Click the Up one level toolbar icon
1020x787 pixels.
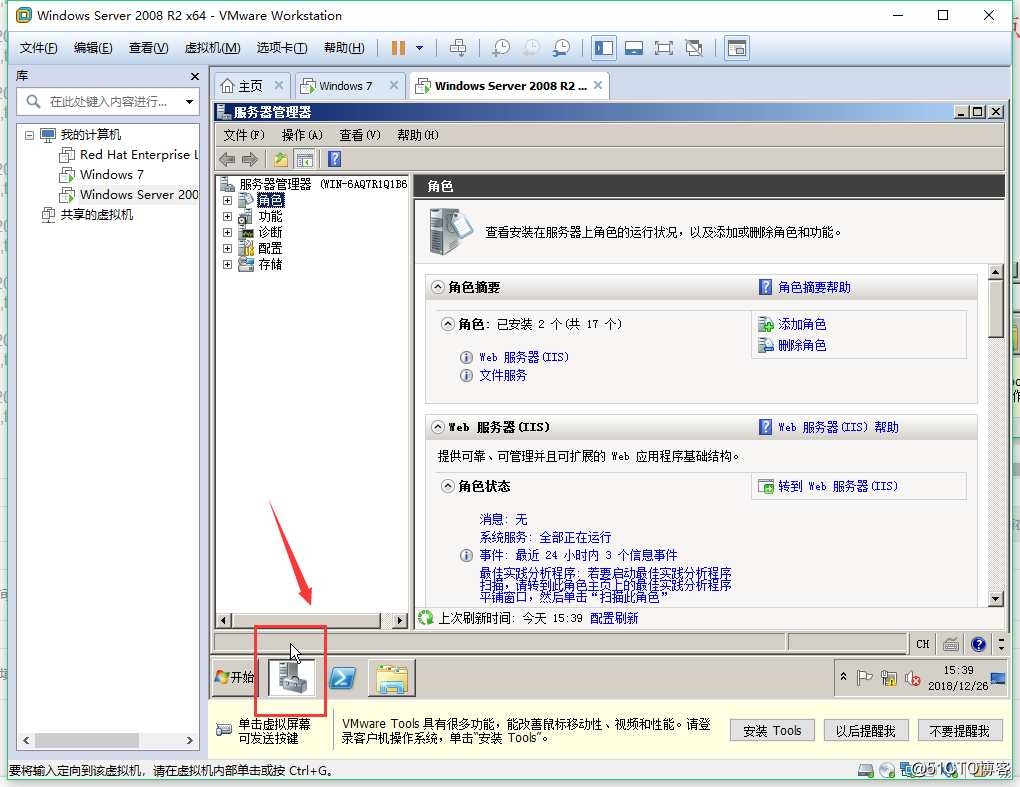click(280, 159)
